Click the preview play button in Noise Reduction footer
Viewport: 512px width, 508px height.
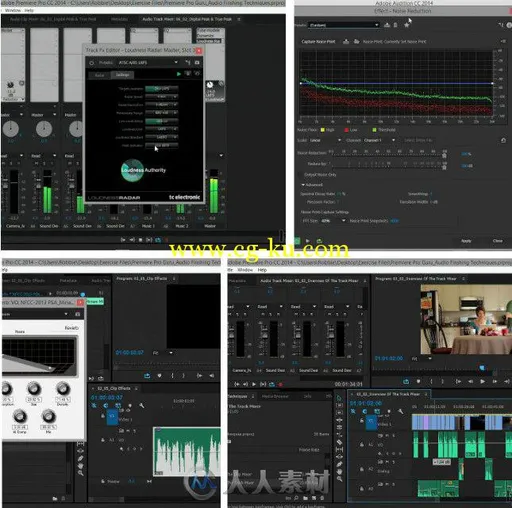click(x=308, y=240)
